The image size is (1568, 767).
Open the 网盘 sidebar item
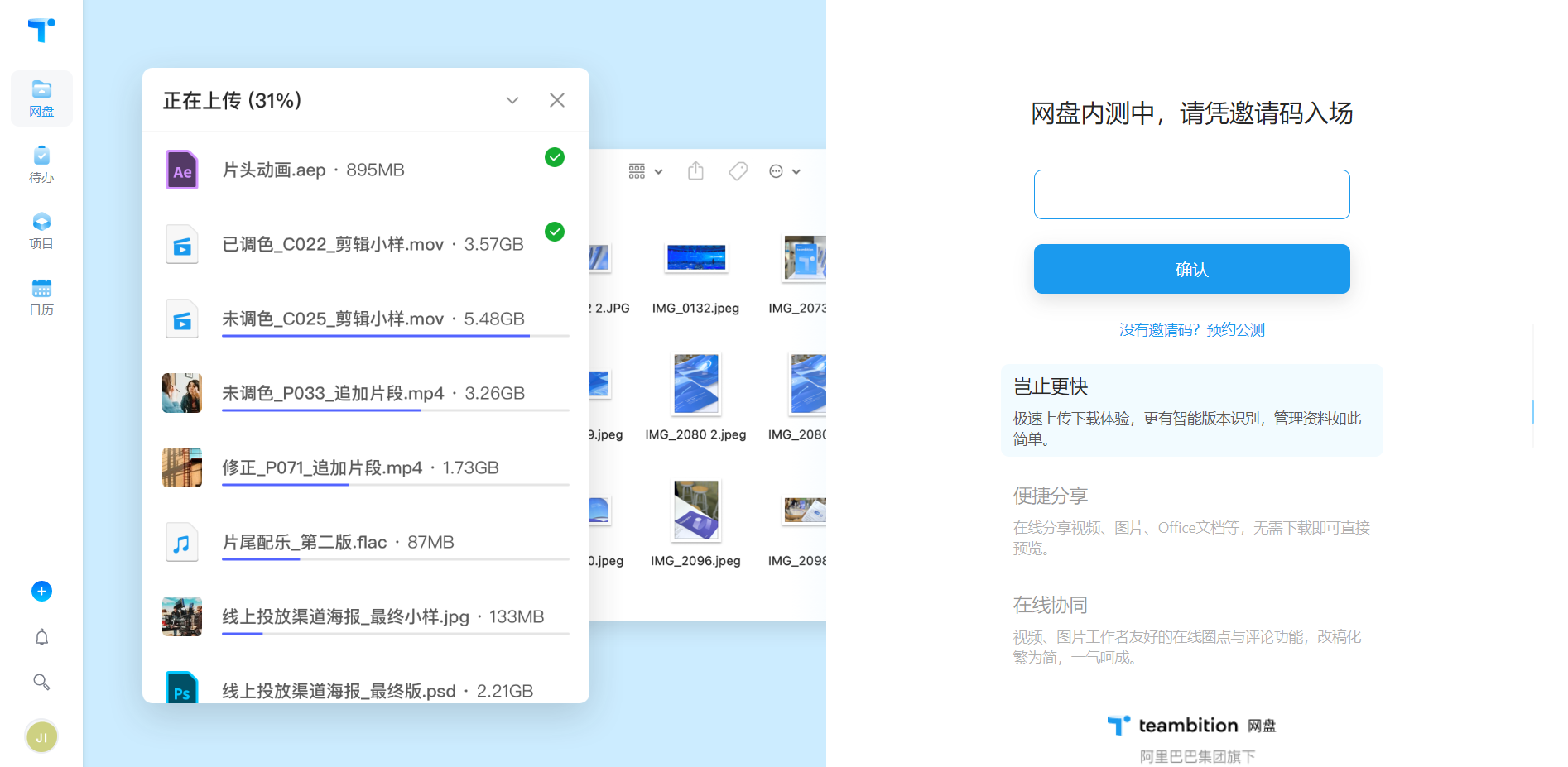coord(41,98)
